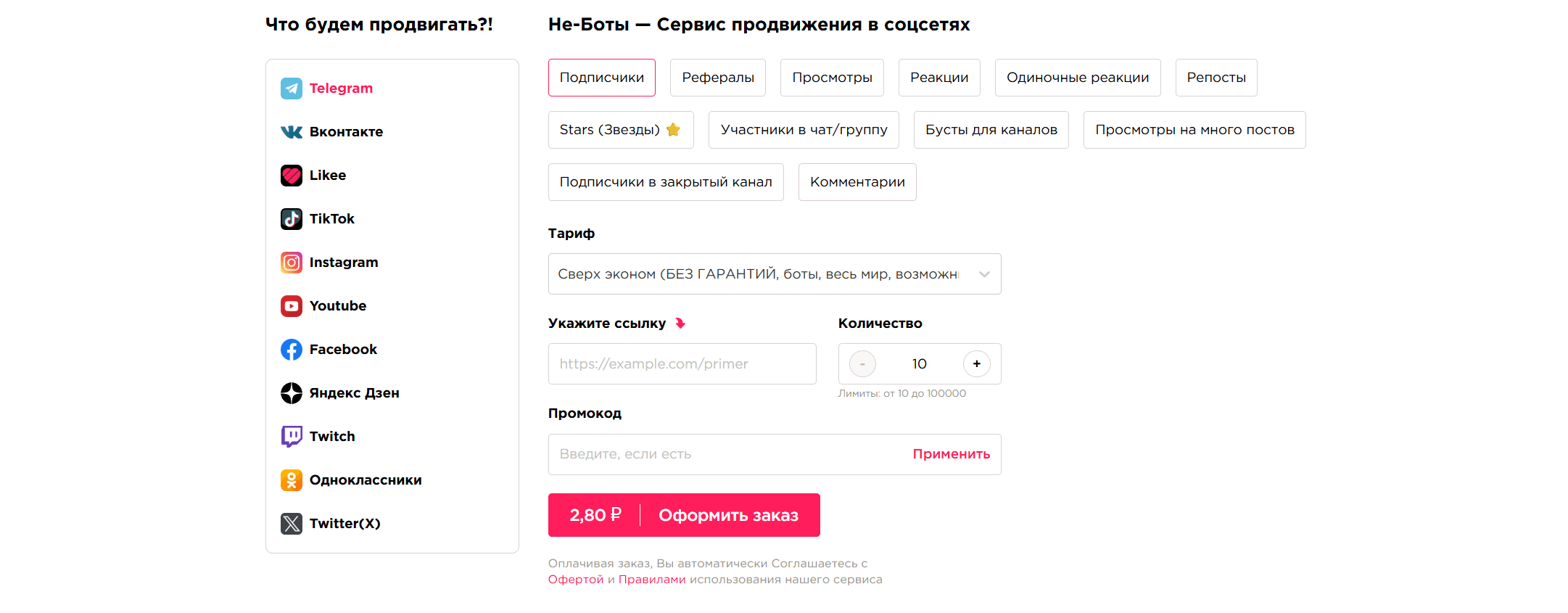The height and width of the screenshot is (613, 1568).
Task: Focus the link URL input field
Action: tap(682, 364)
